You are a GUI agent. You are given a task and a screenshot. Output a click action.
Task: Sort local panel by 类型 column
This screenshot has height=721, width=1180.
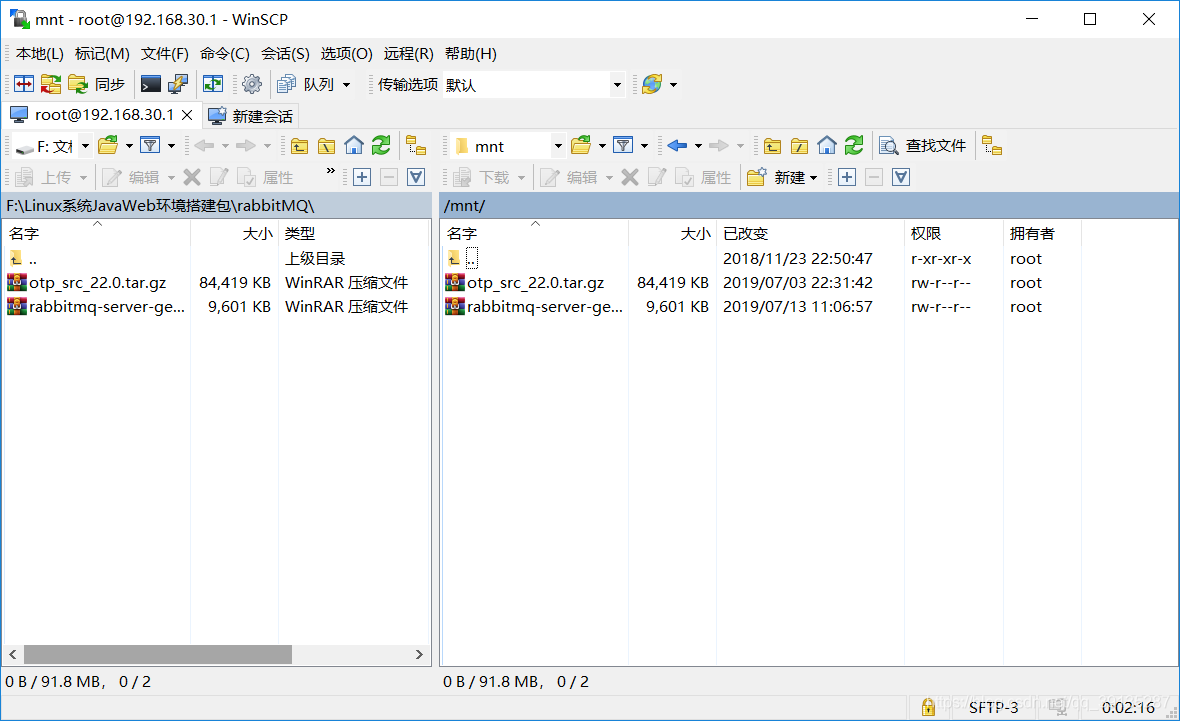(x=352, y=233)
